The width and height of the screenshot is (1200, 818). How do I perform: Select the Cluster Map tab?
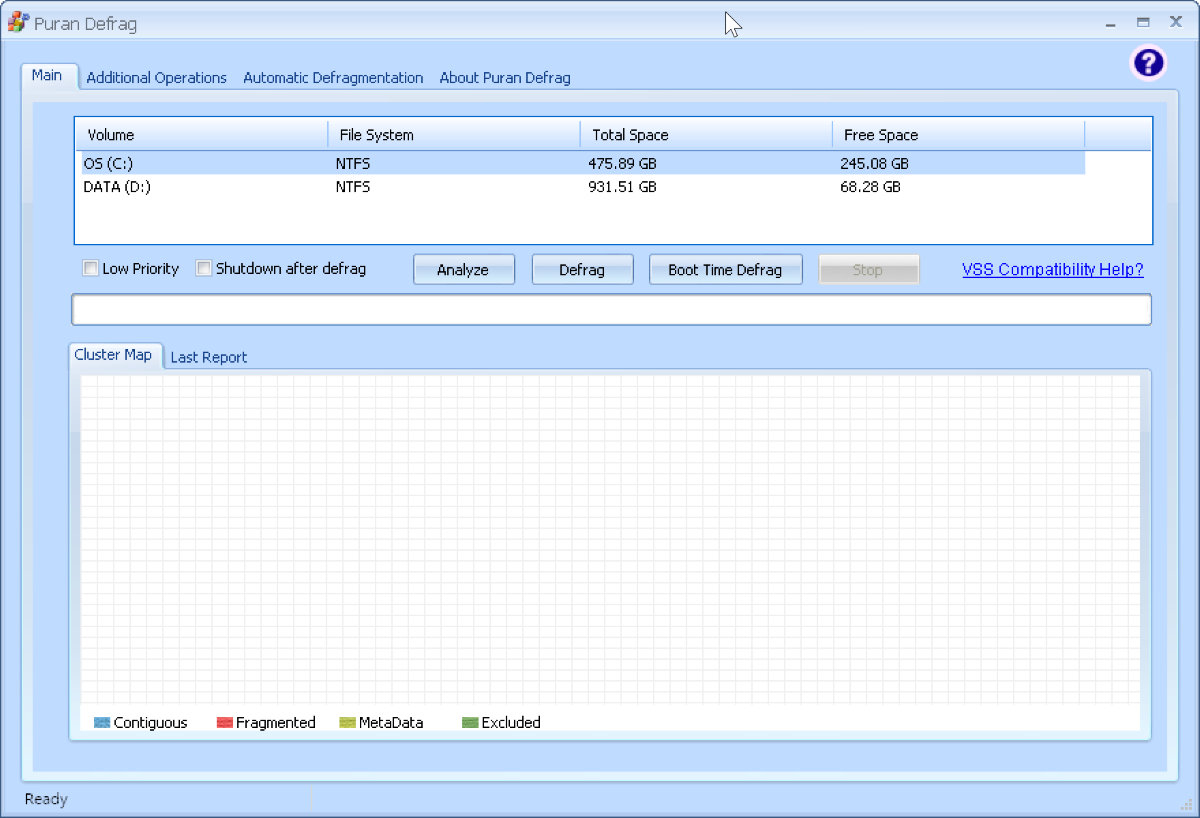tap(113, 355)
